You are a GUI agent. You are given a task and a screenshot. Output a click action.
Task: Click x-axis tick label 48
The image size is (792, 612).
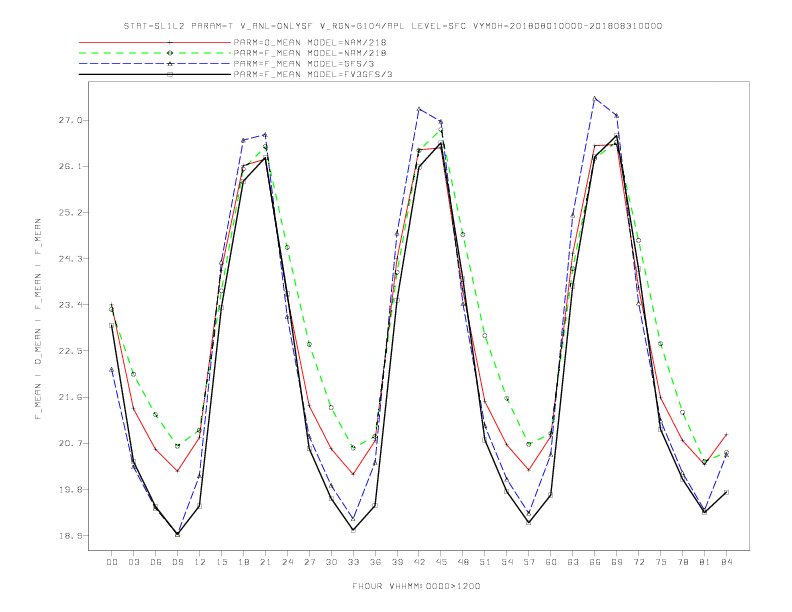click(463, 562)
